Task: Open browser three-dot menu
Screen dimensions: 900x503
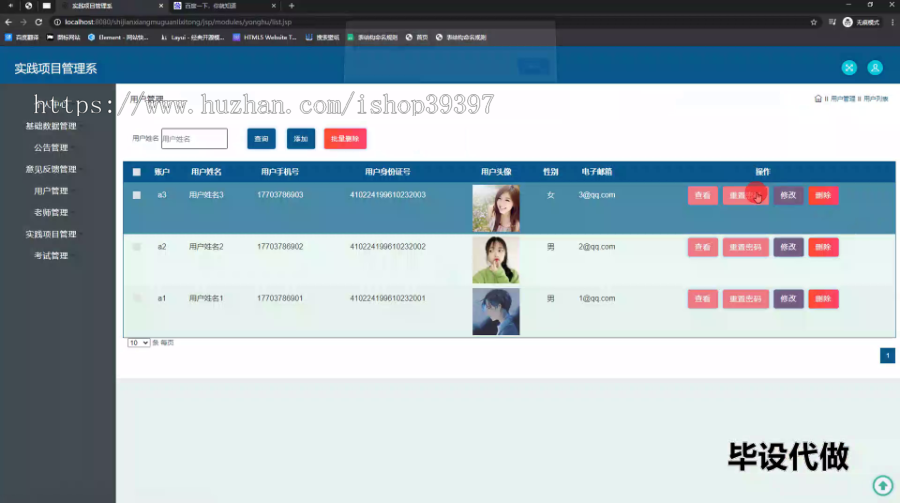Action: click(x=893, y=22)
